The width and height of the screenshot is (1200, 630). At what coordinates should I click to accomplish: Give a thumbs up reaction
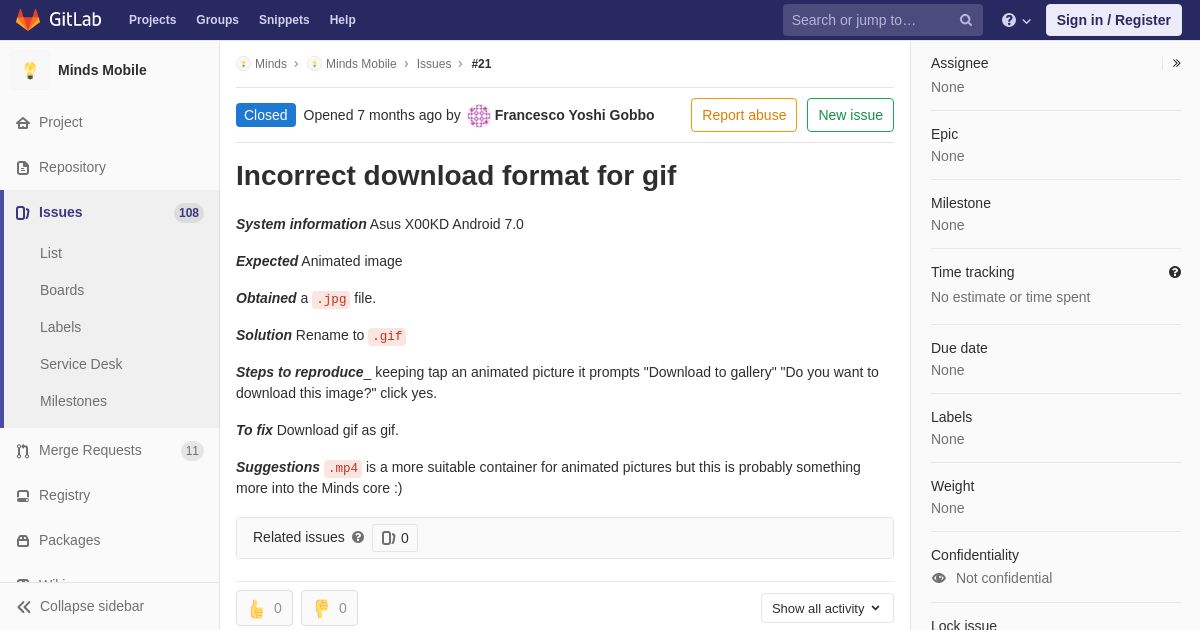tap(264, 608)
